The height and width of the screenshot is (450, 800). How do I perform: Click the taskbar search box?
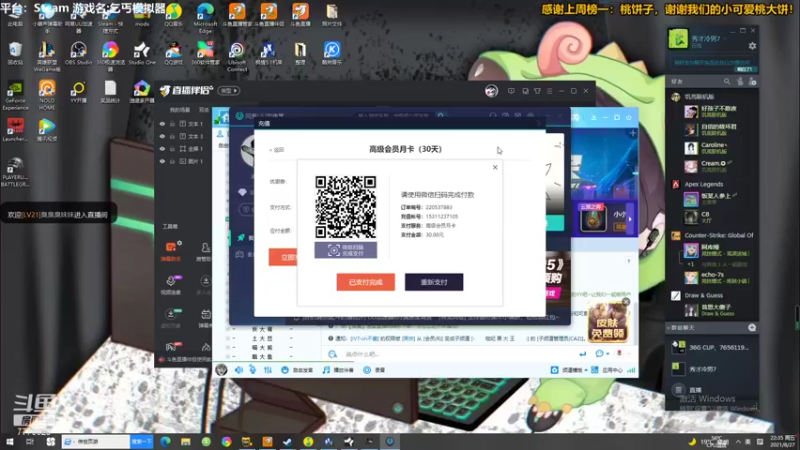(95, 441)
